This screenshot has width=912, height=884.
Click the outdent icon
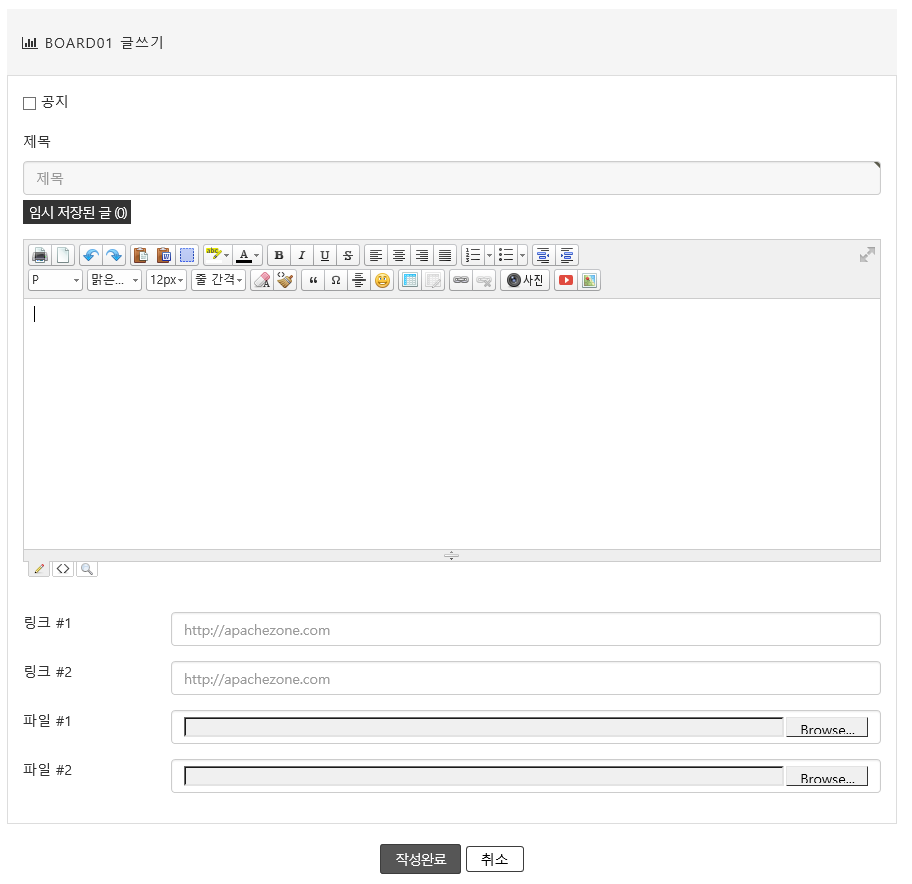(543, 255)
